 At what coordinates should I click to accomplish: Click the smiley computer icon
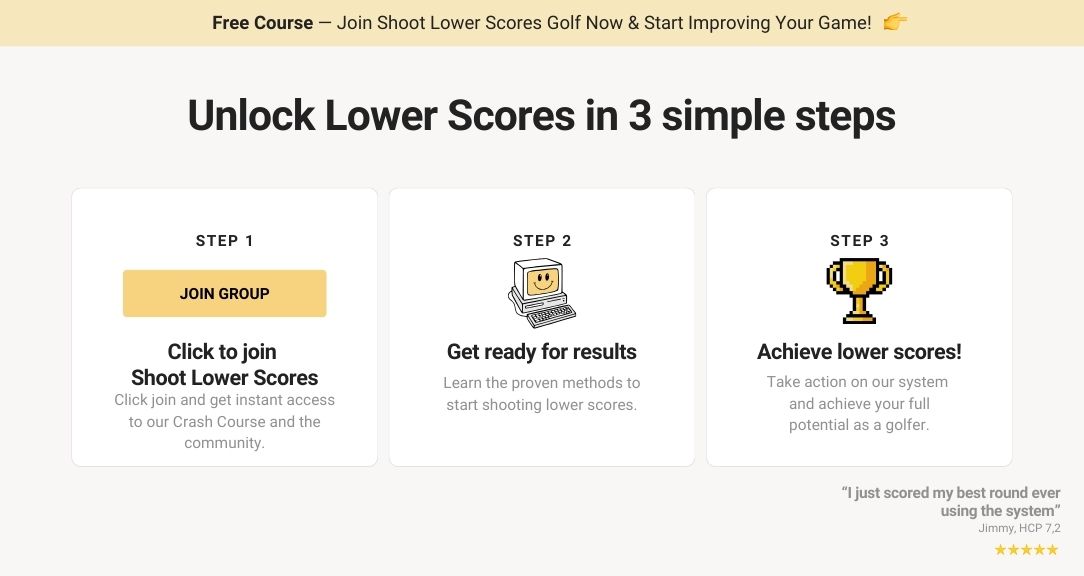click(x=541, y=293)
